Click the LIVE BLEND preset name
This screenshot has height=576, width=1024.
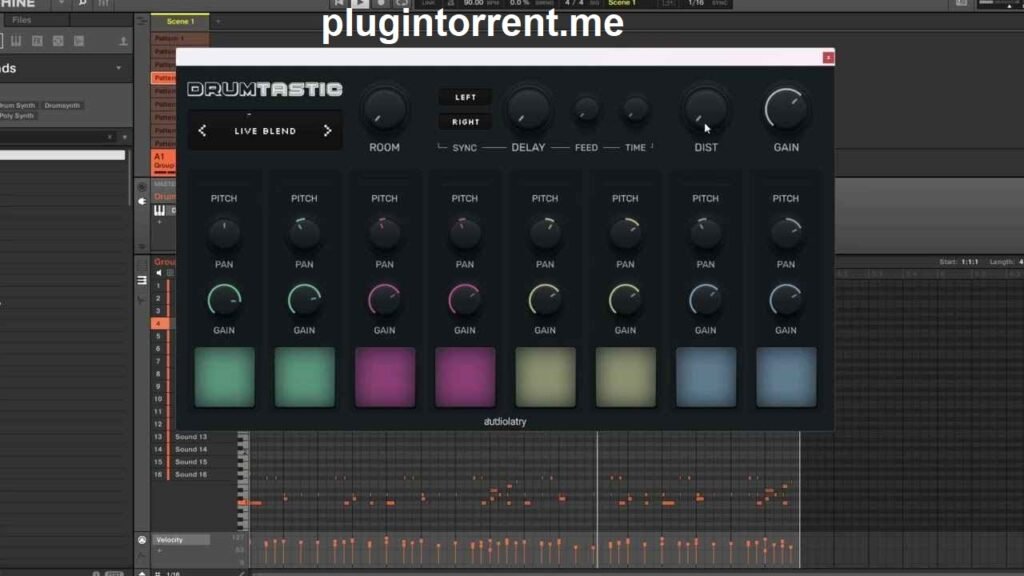tap(265, 131)
